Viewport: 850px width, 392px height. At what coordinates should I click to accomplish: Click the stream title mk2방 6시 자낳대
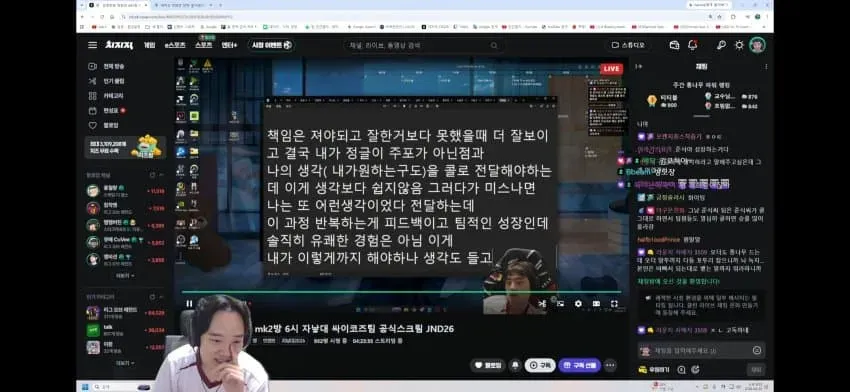pyautogui.click(x=354, y=329)
